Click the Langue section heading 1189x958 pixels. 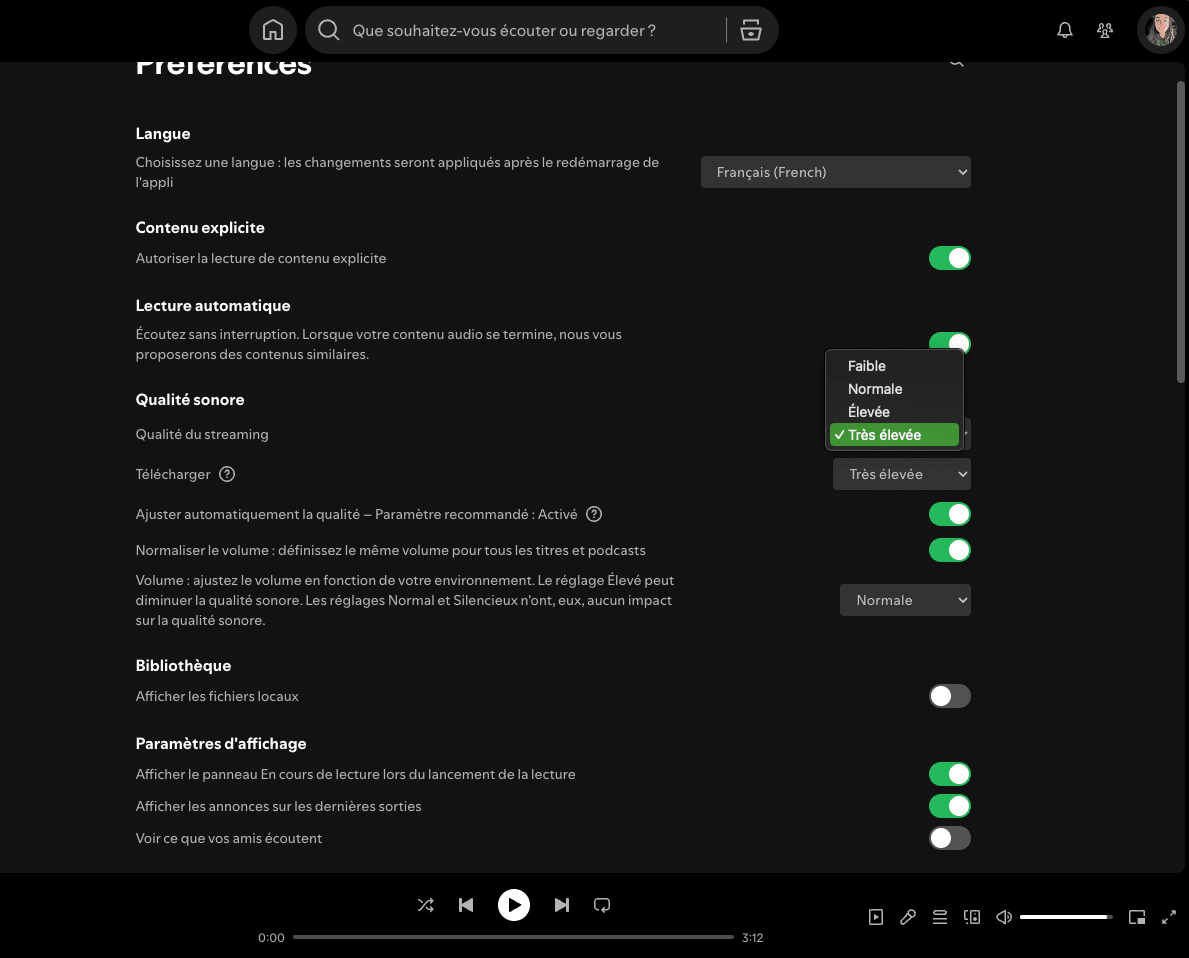pos(163,133)
